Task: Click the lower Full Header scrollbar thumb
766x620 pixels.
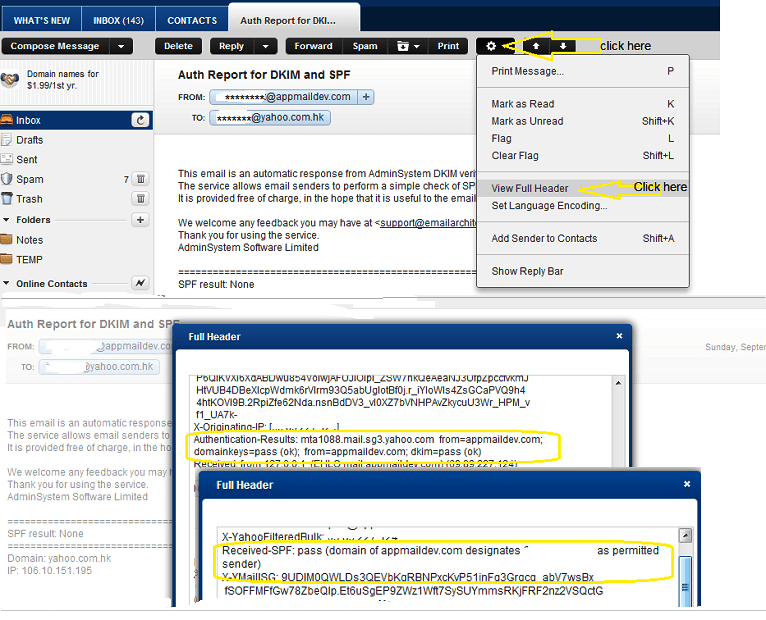Action: (686, 581)
